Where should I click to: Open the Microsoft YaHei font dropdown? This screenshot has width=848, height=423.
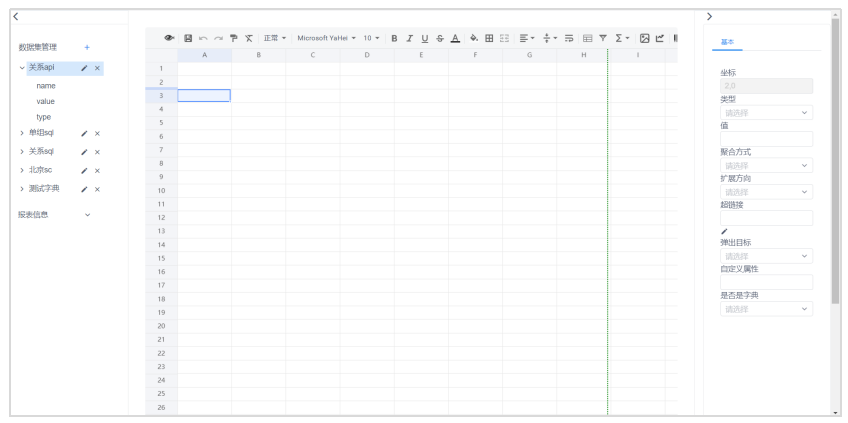(327, 38)
